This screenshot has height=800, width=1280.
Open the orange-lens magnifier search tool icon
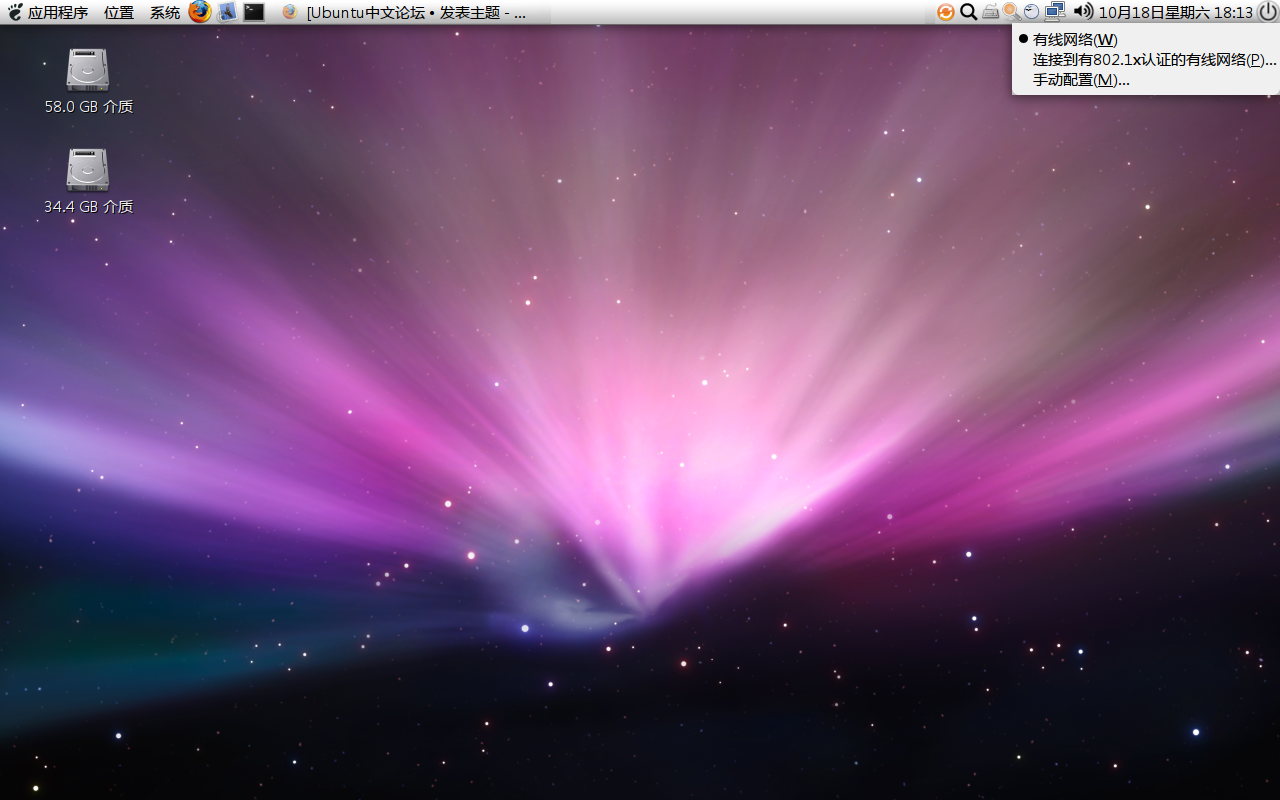1011,12
